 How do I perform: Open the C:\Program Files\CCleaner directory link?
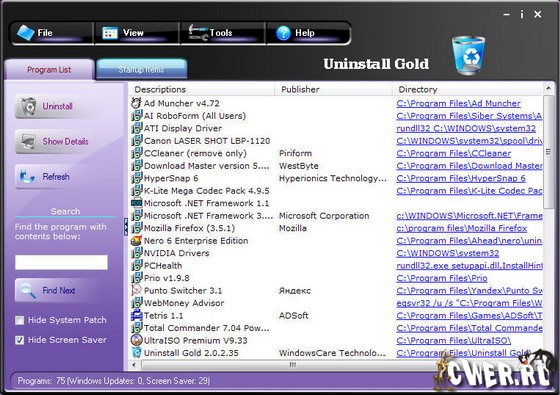[454, 153]
